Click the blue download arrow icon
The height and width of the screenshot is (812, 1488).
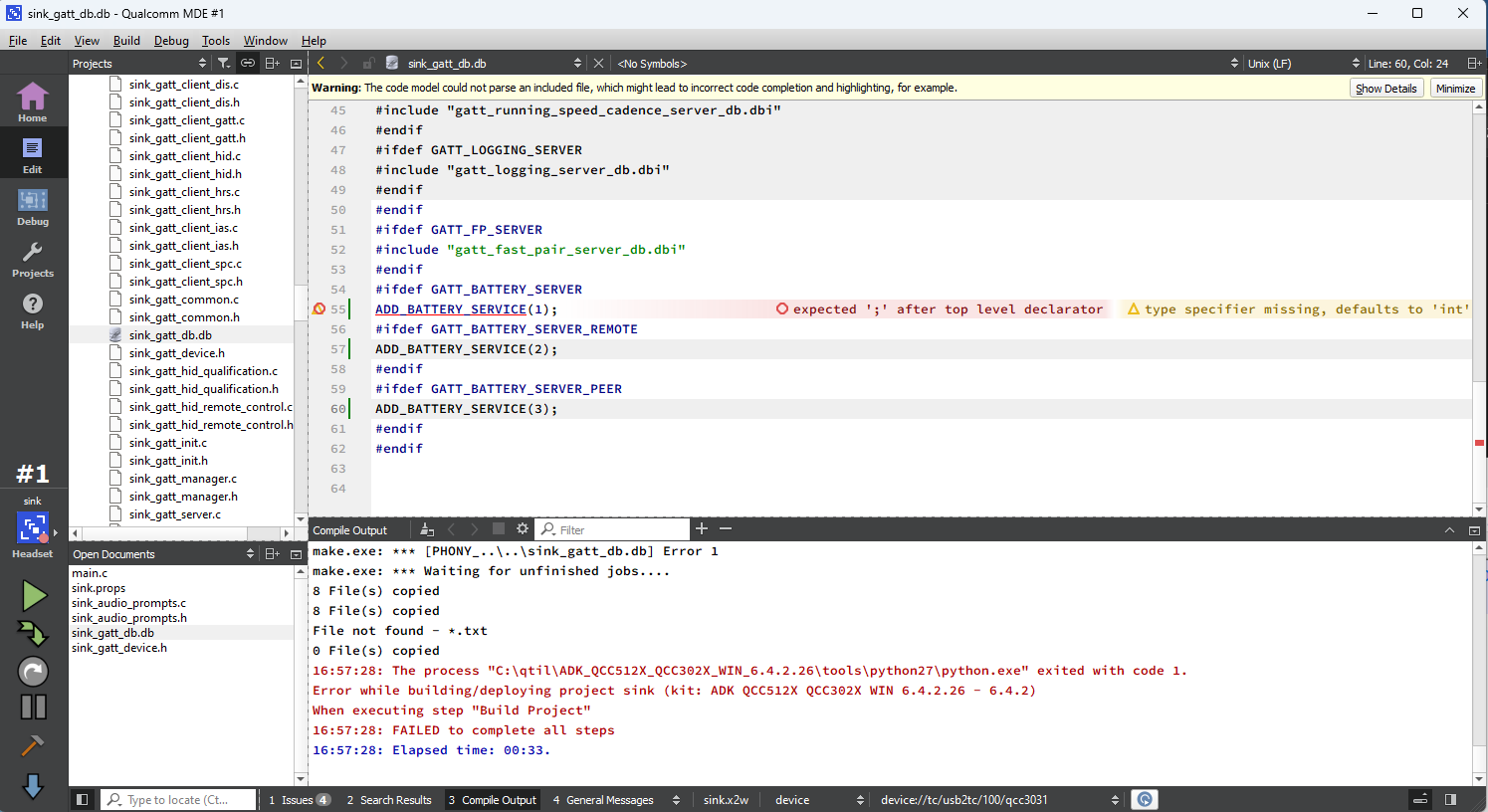click(33, 786)
